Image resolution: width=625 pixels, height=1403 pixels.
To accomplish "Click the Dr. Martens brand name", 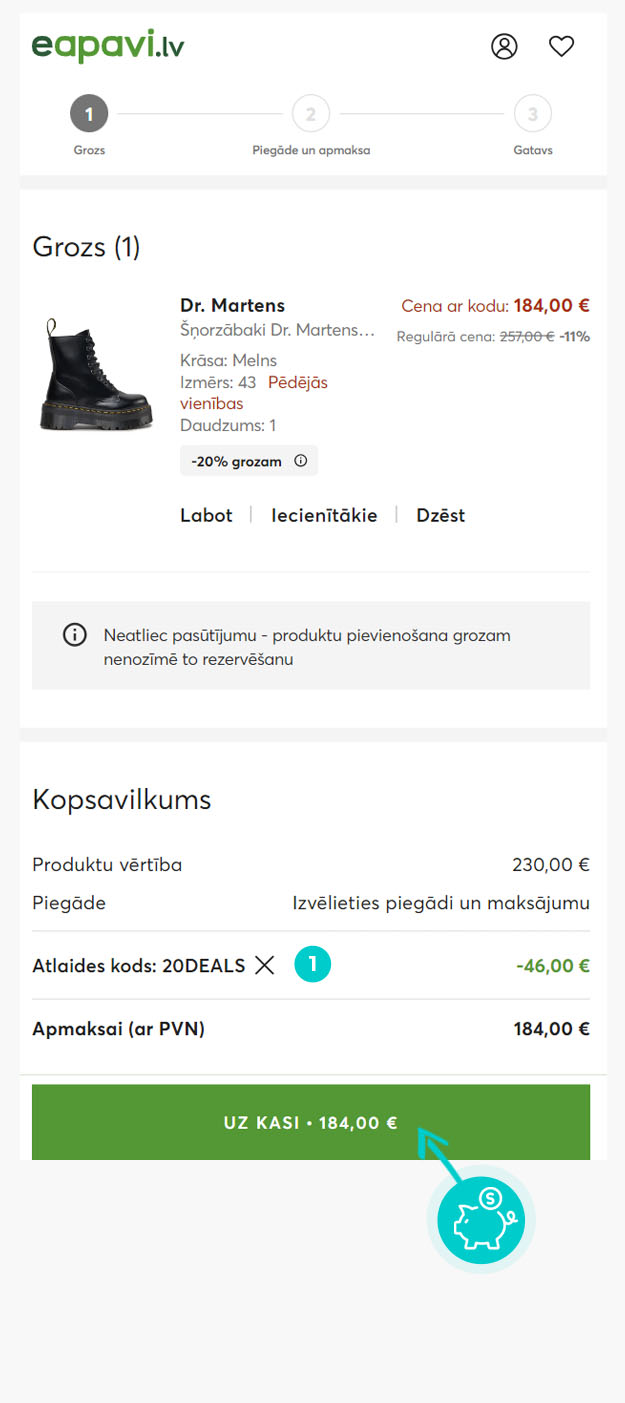I will (232, 306).
